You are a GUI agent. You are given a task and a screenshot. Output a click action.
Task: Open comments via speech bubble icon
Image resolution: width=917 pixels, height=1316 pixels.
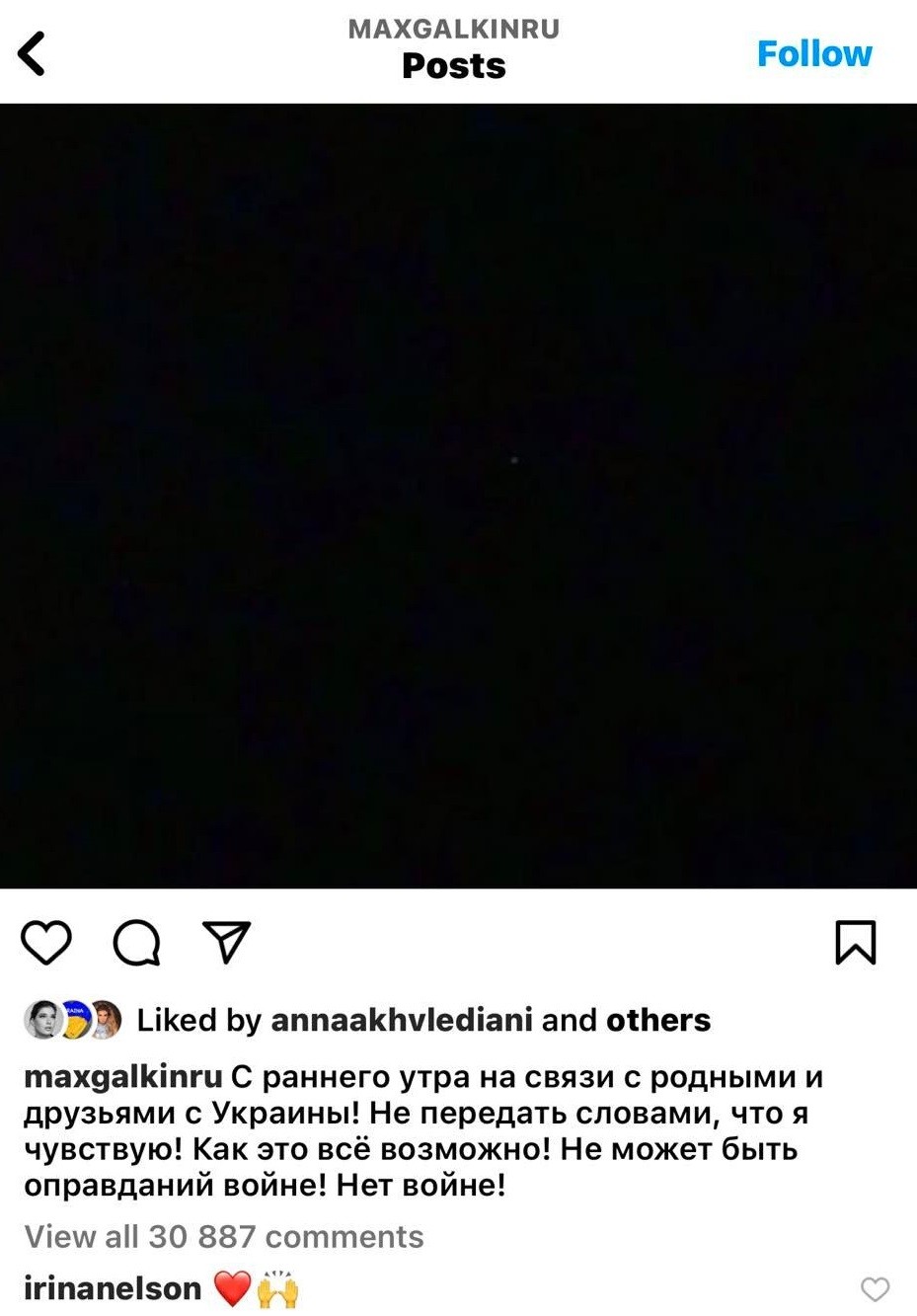pyautogui.click(x=137, y=942)
